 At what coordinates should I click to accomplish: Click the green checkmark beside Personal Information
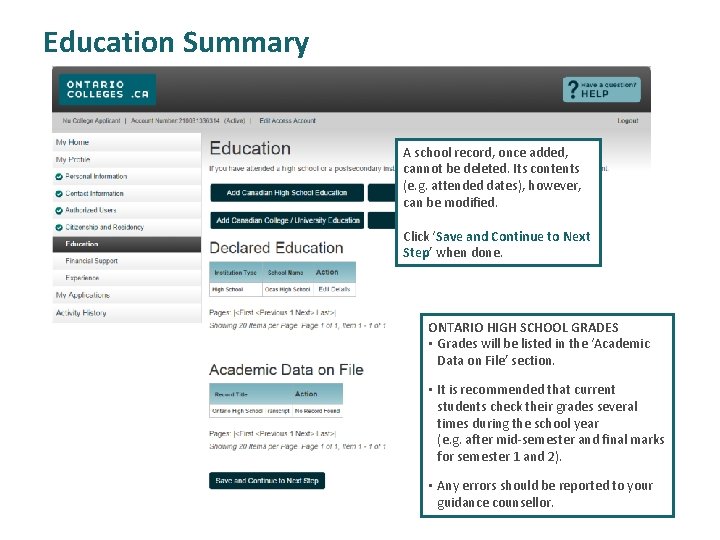tap(59, 177)
